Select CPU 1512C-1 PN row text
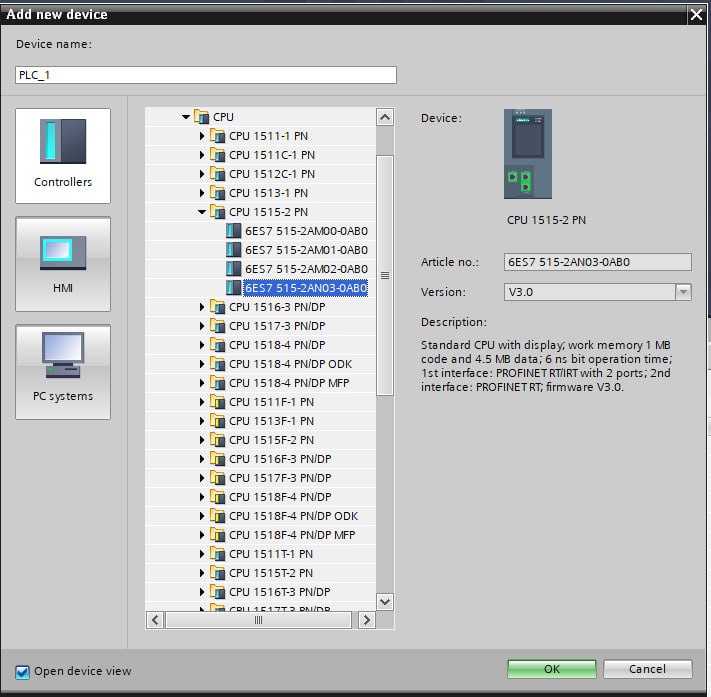Screen dimensions: 711x697 pyautogui.click(x=272, y=174)
